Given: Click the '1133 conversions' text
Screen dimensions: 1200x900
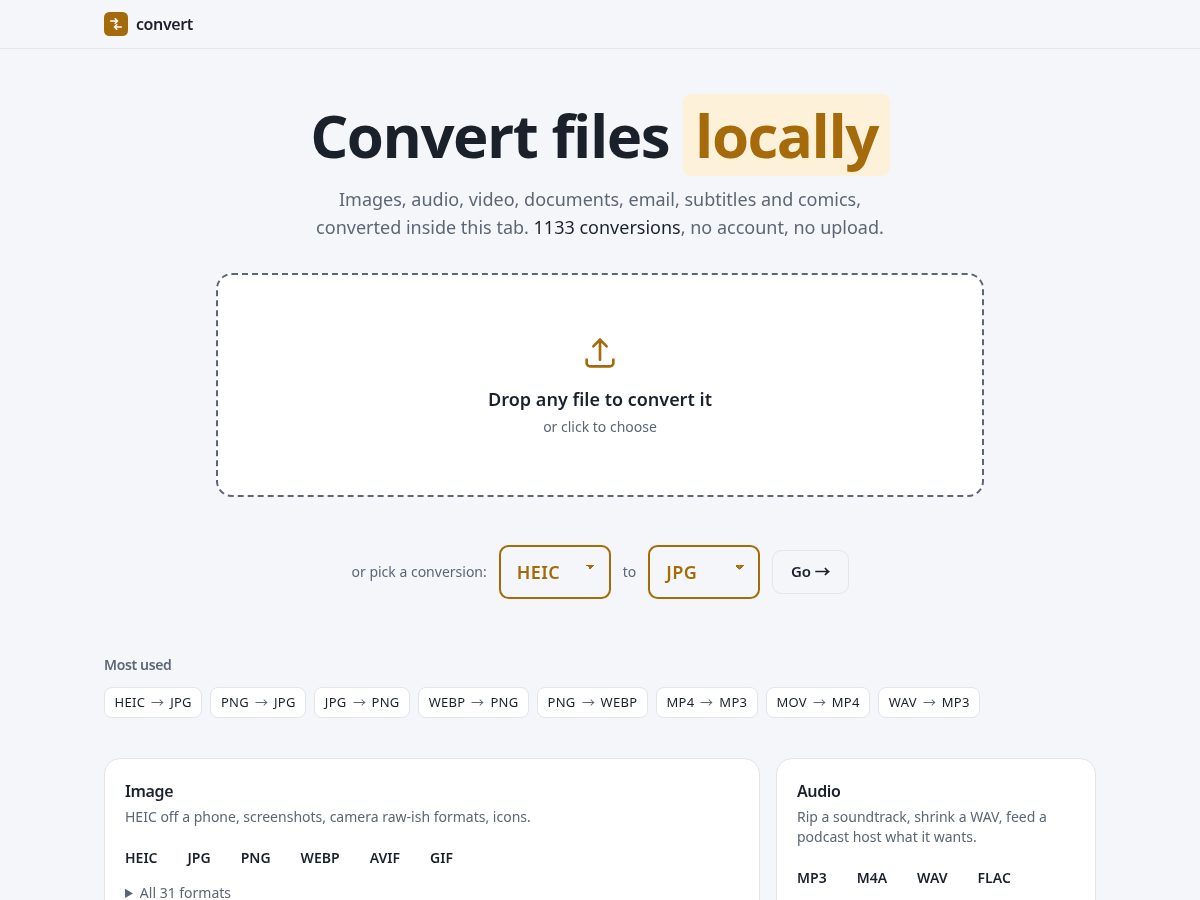Looking at the screenshot, I should pos(607,227).
